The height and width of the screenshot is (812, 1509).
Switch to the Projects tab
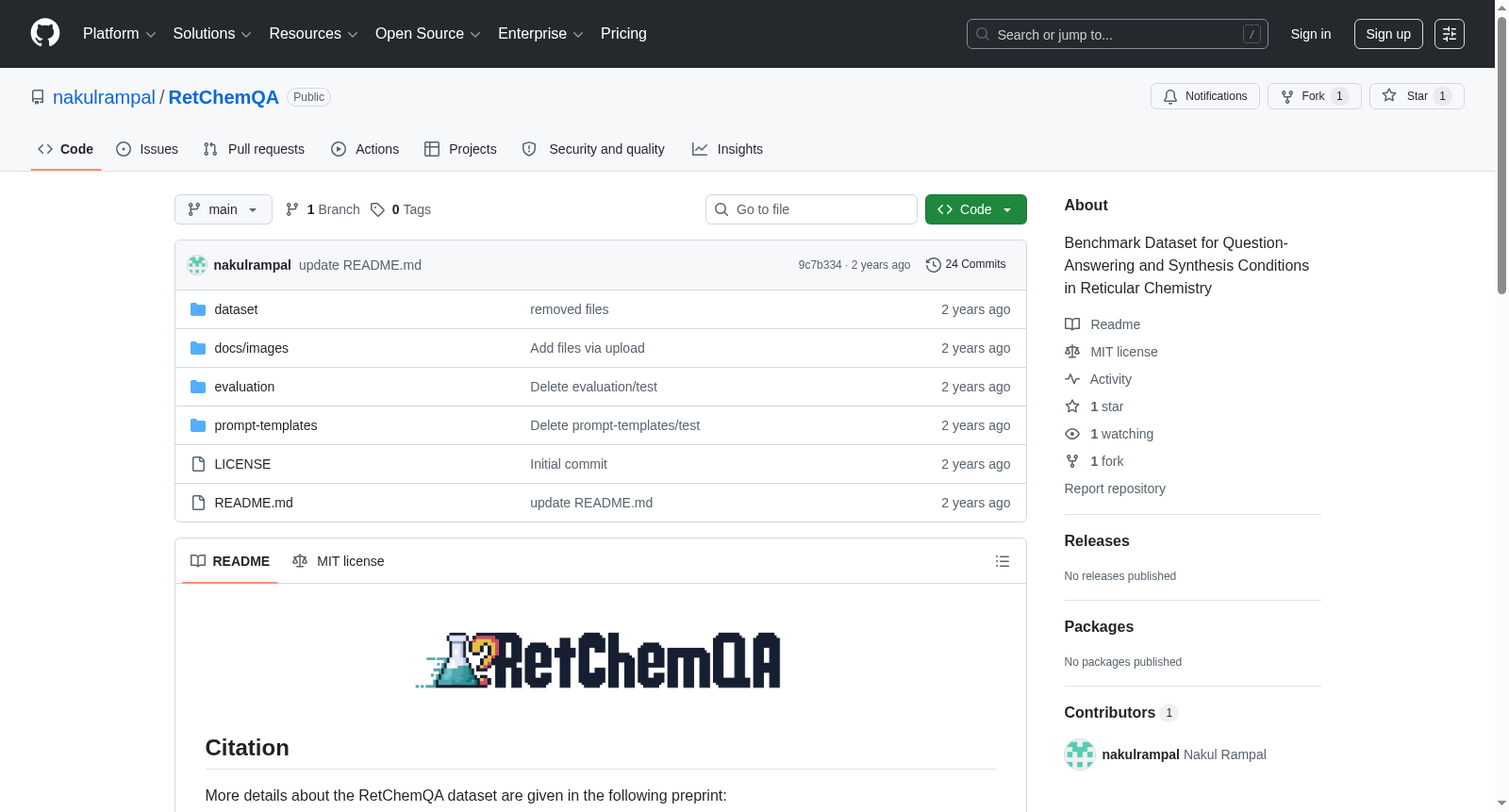(x=460, y=149)
